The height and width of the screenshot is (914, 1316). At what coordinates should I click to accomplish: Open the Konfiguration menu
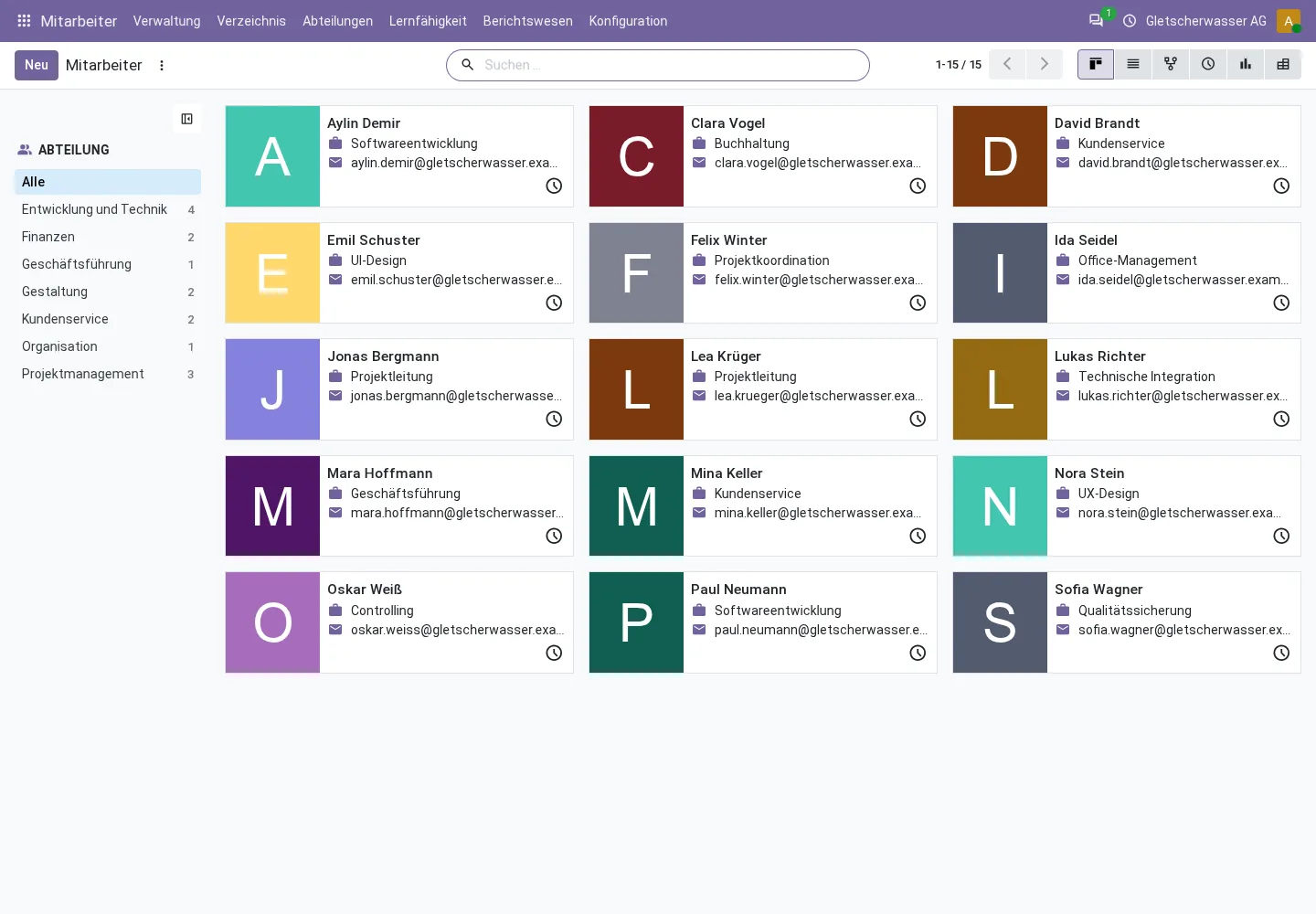(x=628, y=21)
